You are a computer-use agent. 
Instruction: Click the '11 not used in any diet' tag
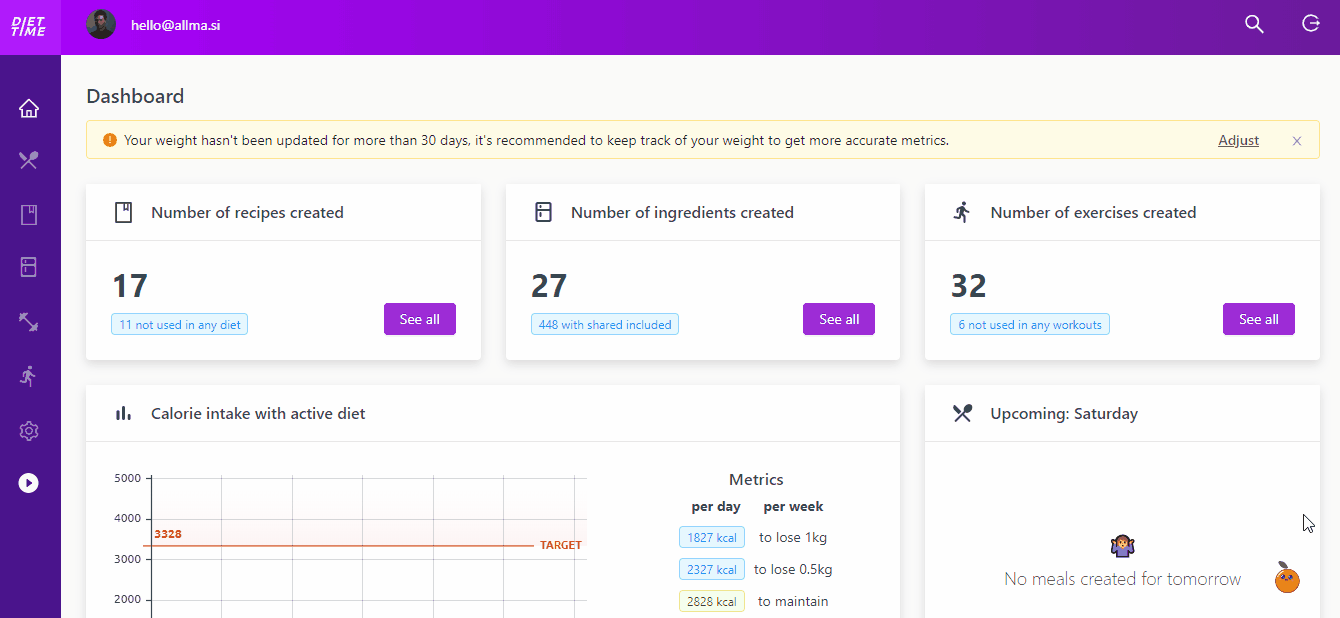click(x=180, y=325)
